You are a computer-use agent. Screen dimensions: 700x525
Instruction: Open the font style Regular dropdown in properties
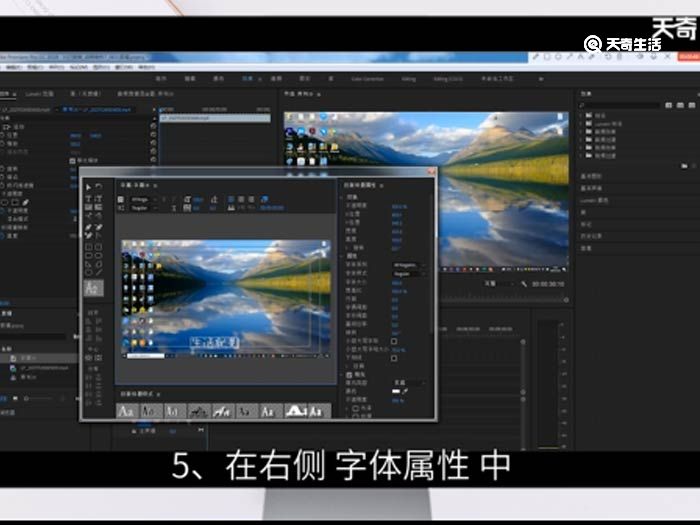click(408, 273)
